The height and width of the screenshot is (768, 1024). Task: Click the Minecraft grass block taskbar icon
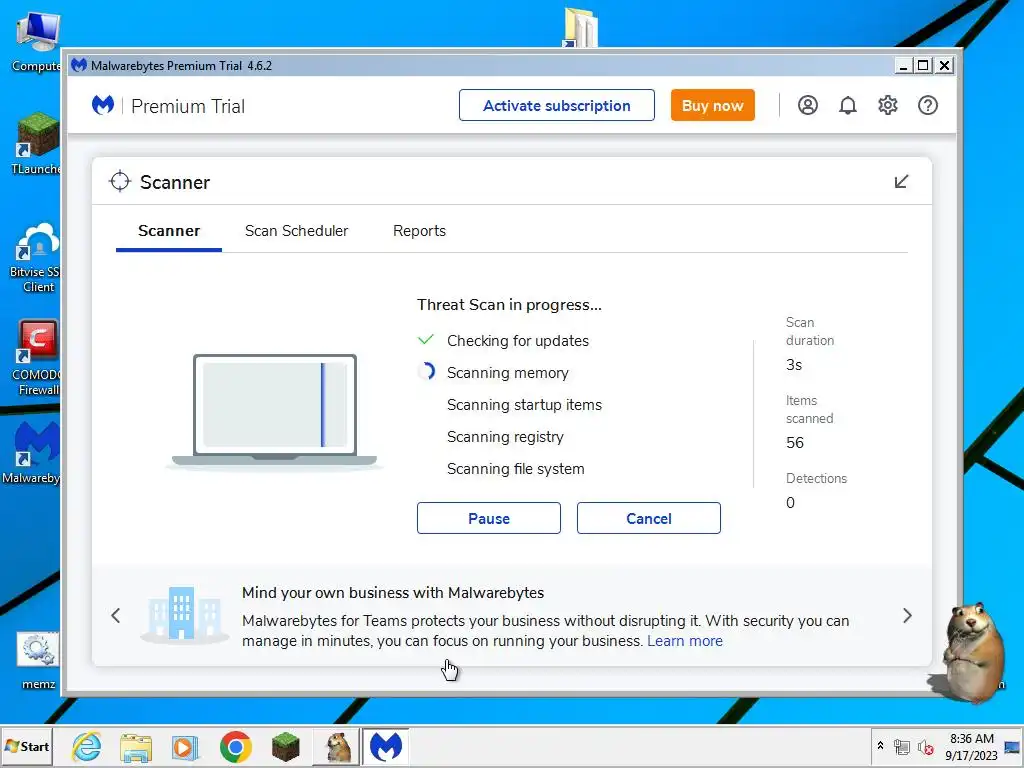(285, 747)
